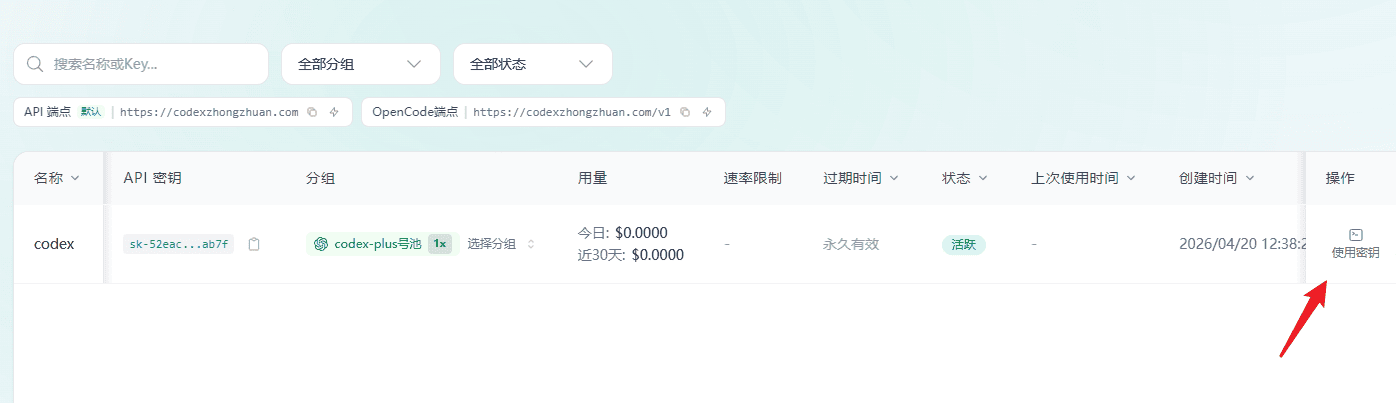Click the OpenCode端点 label
1396x403 pixels.
coord(415,112)
